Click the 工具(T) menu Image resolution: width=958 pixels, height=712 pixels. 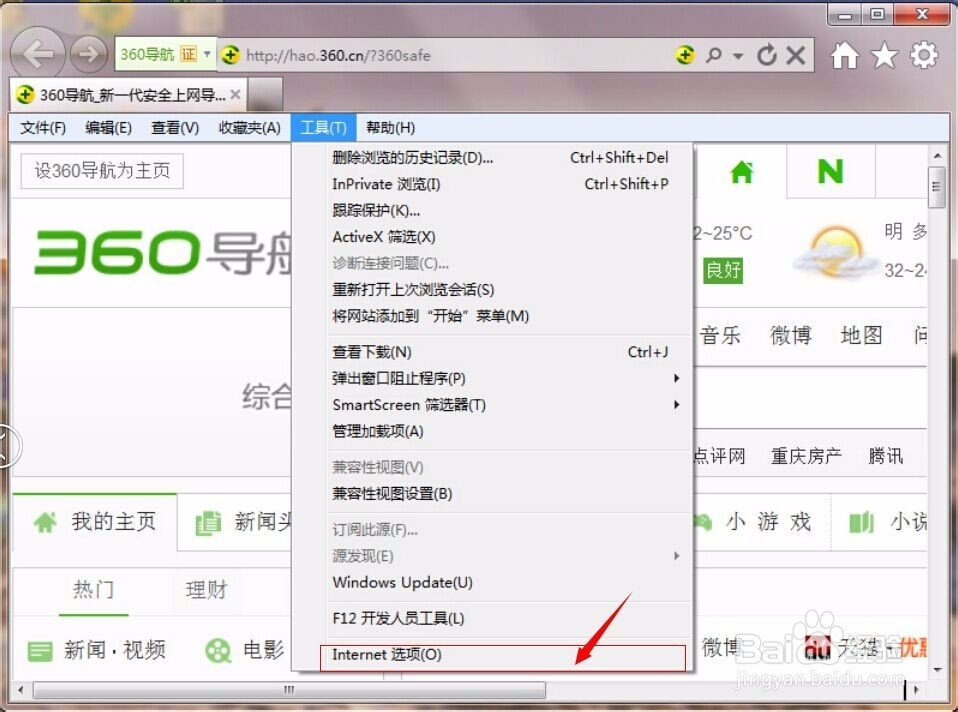[x=323, y=128]
